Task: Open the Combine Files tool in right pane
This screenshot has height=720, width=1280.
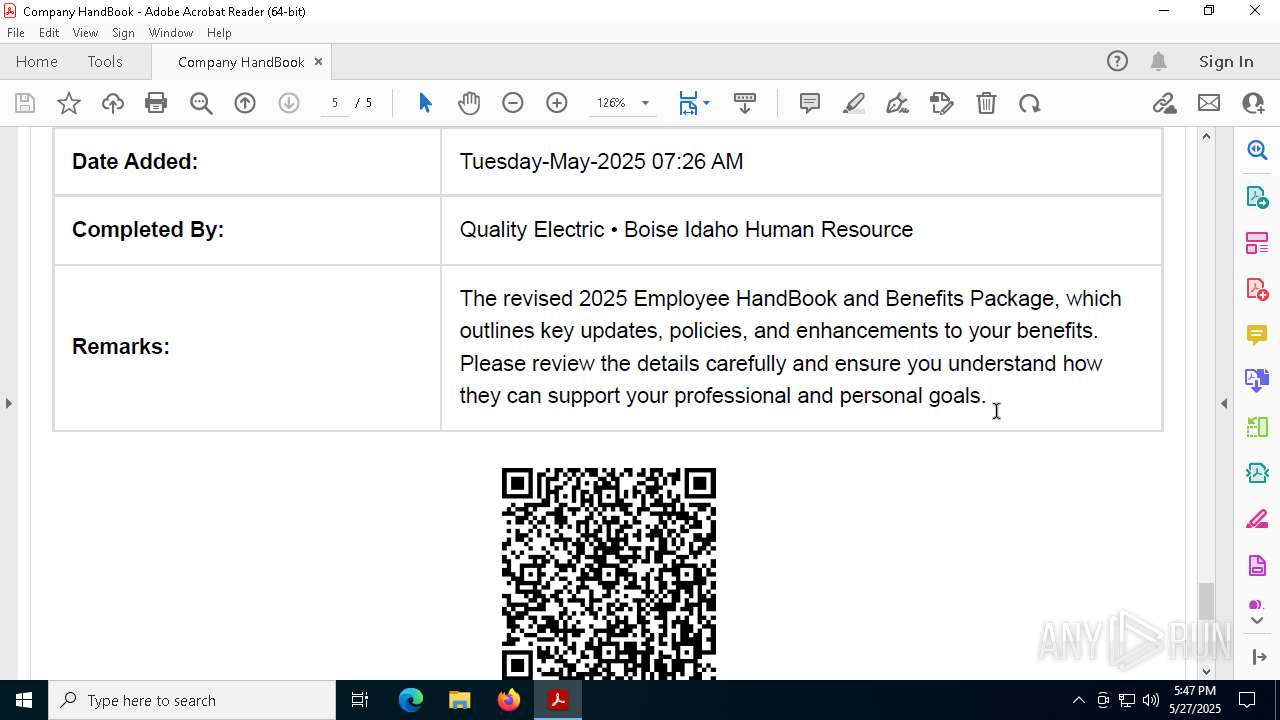Action: tap(1257, 381)
